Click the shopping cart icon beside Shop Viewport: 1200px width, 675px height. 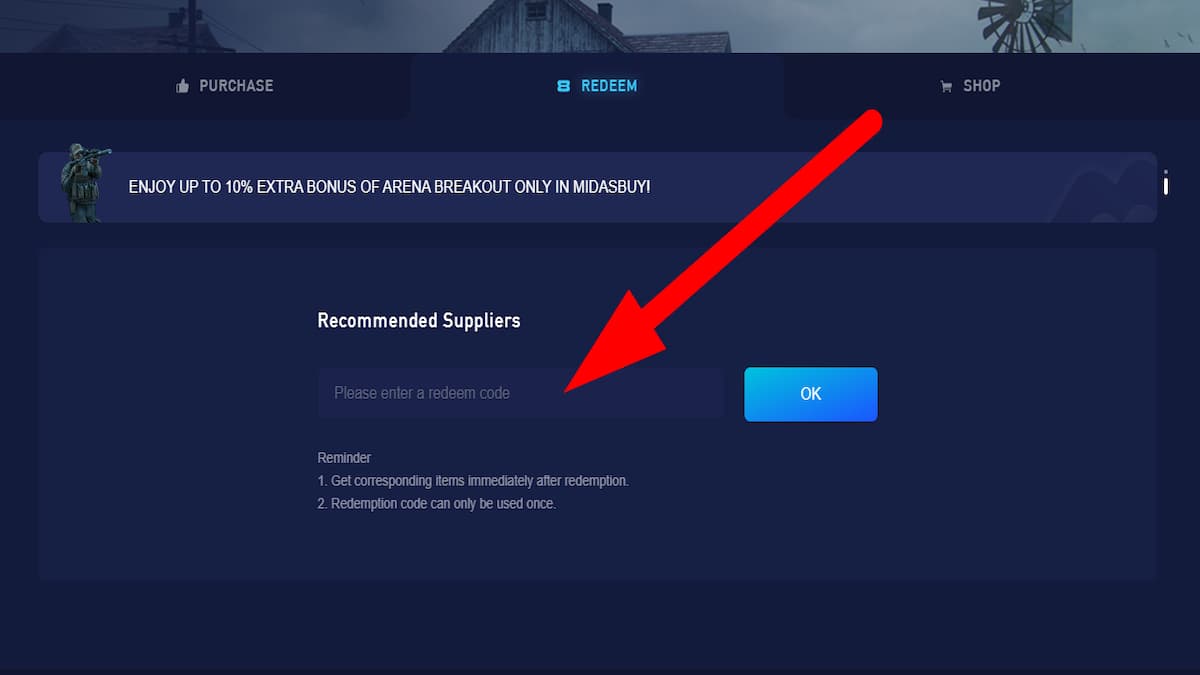[x=946, y=87]
